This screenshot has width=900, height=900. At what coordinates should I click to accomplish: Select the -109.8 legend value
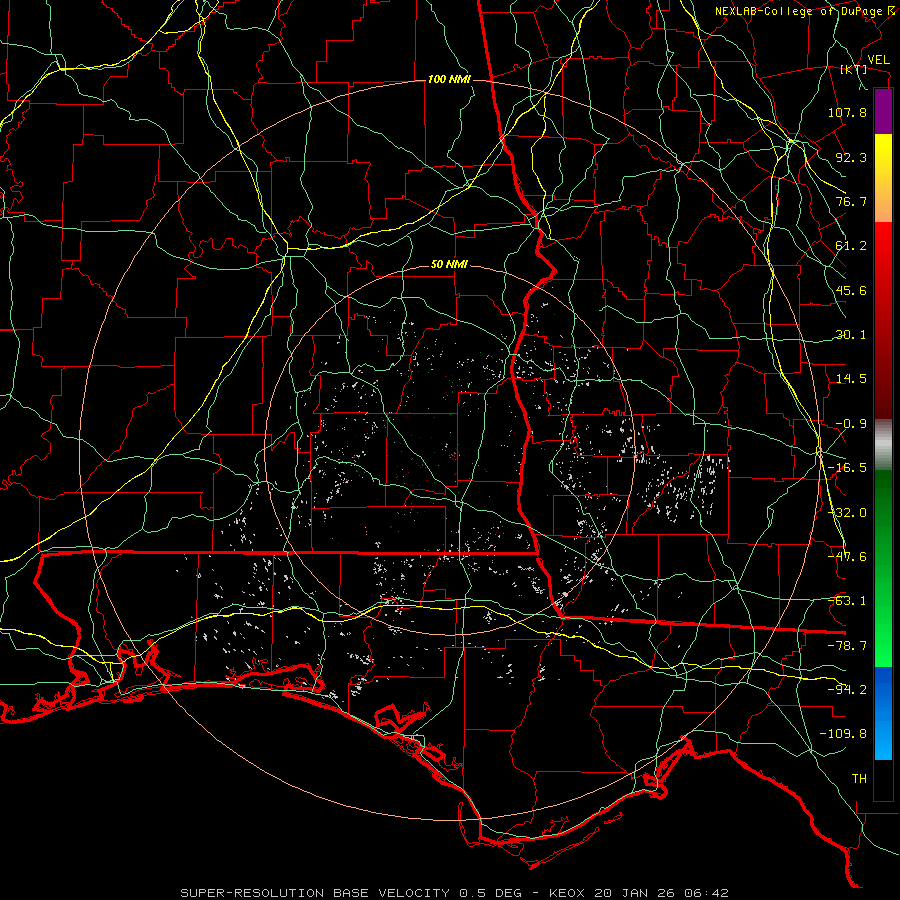click(x=843, y=734)
